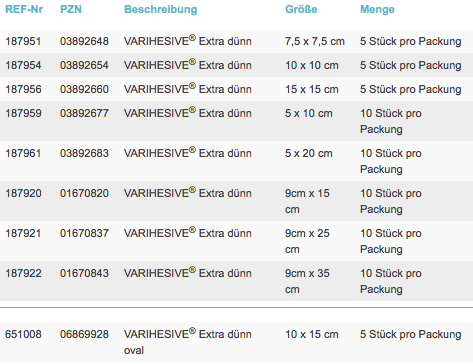Select REF number 187951
Image resolution: width=473 pixels, height=364 pixels.
click(23, 41)
